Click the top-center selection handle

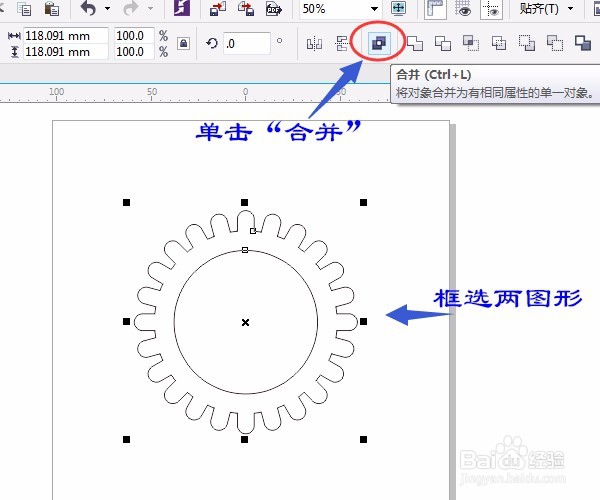[x=245, y=202]
